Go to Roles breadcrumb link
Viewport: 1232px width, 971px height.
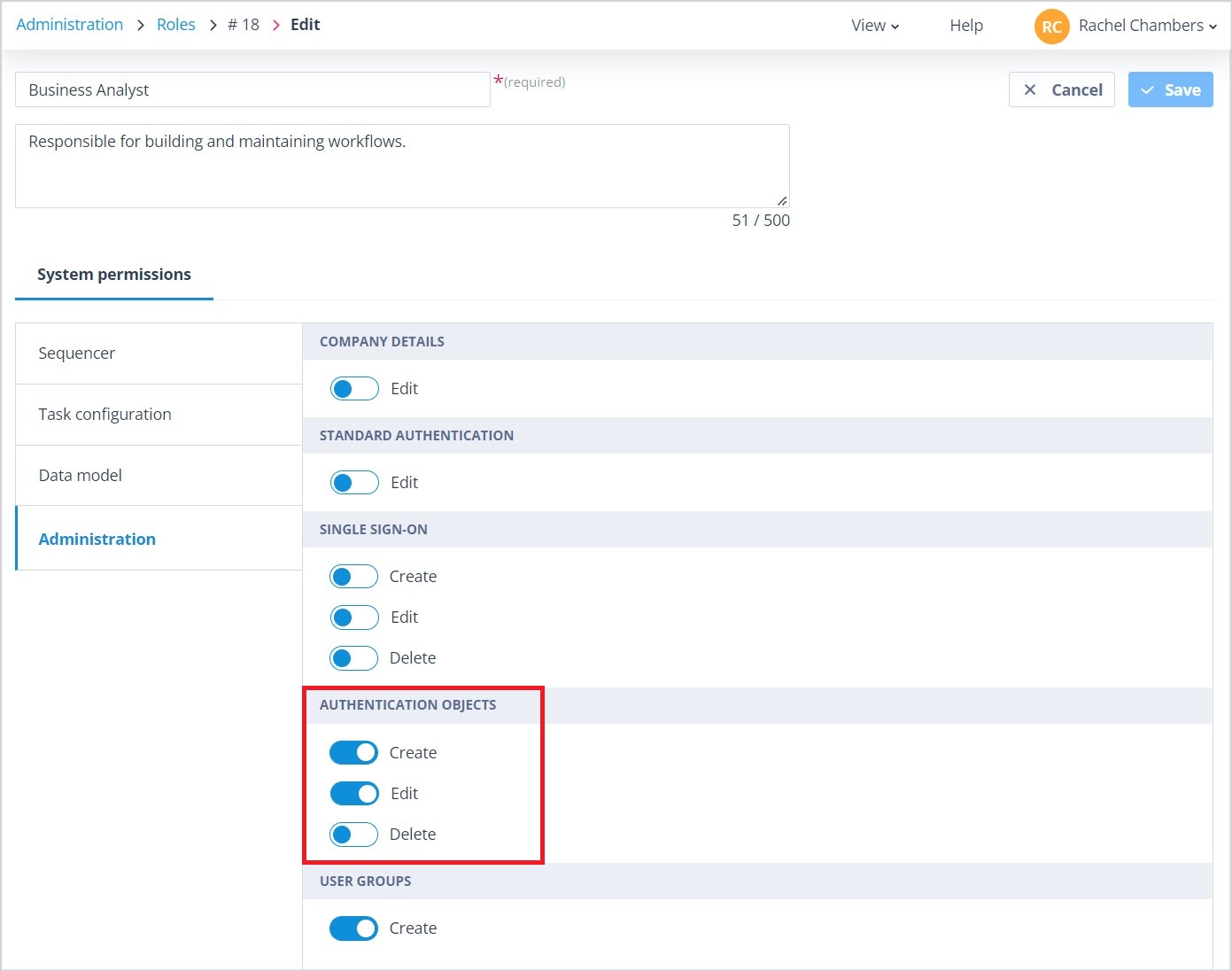(176, 25)
